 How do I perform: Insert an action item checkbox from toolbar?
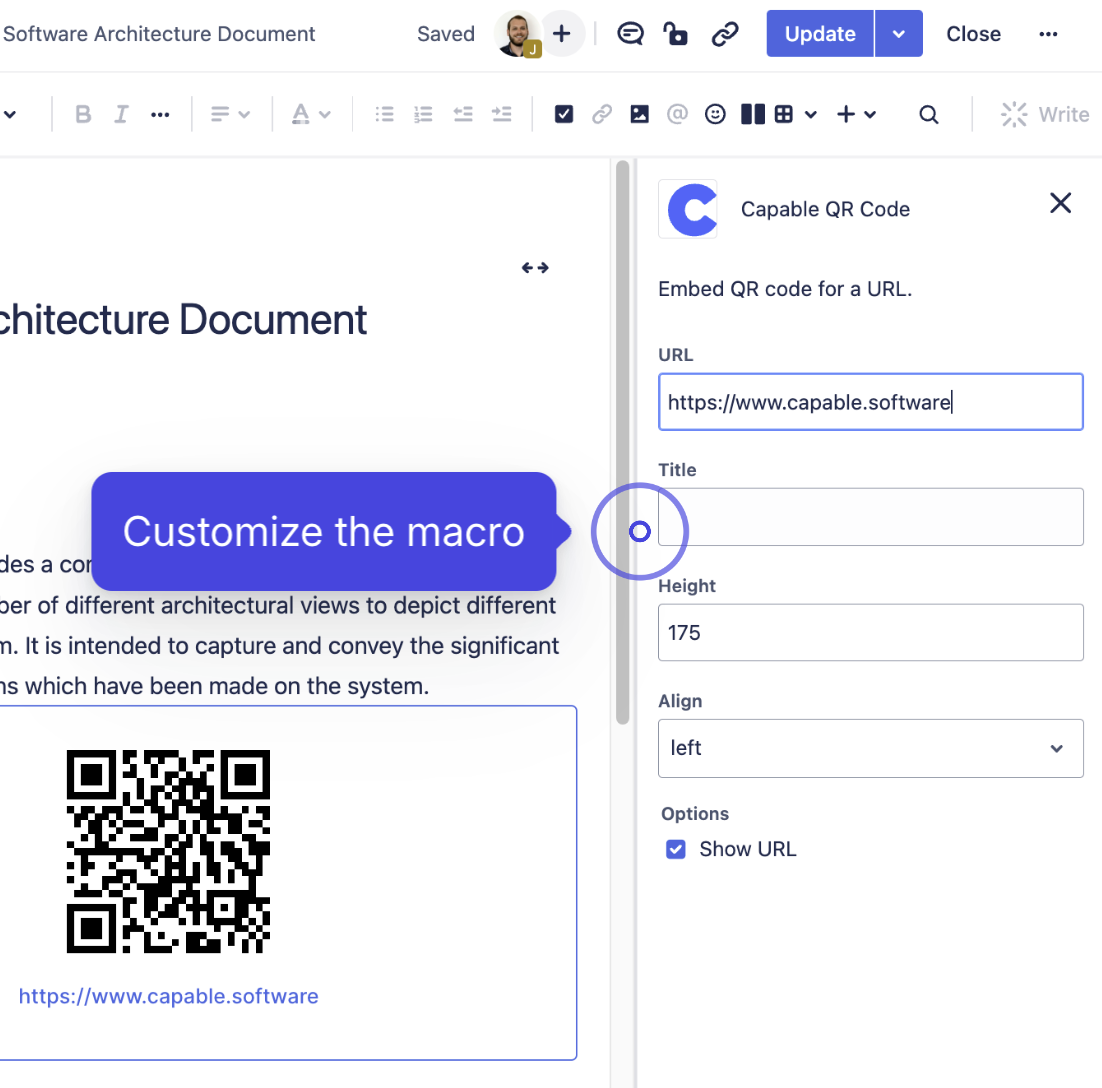coord(564,115)
